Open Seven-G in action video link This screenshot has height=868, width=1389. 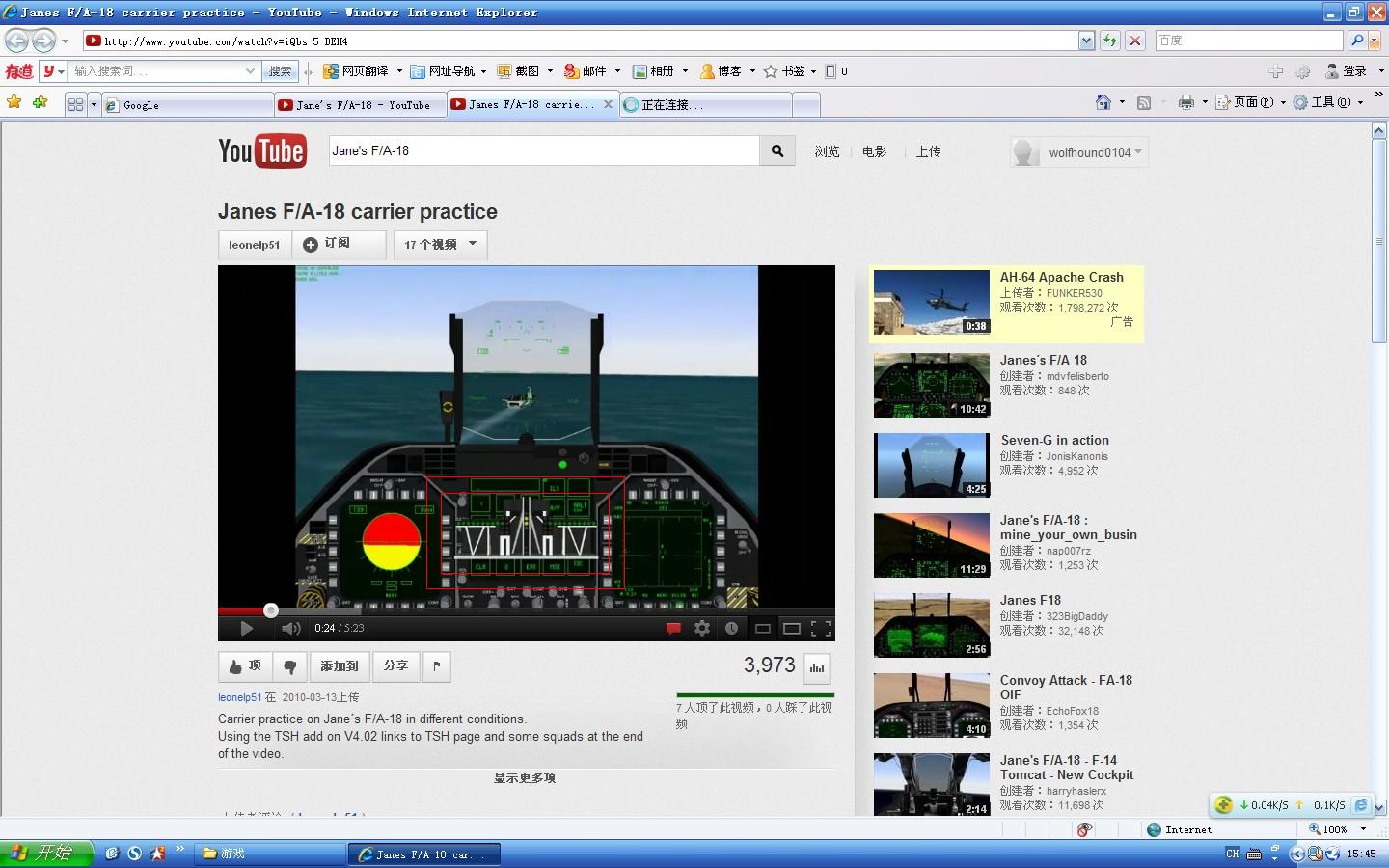[1054, 441]
